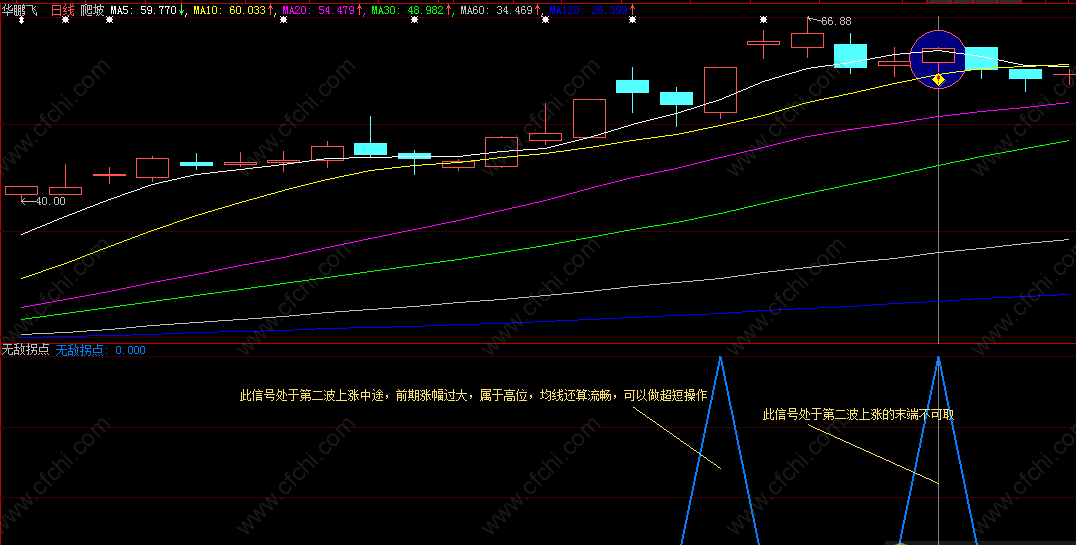Click the star marker below MA20 label

point(283,20)
